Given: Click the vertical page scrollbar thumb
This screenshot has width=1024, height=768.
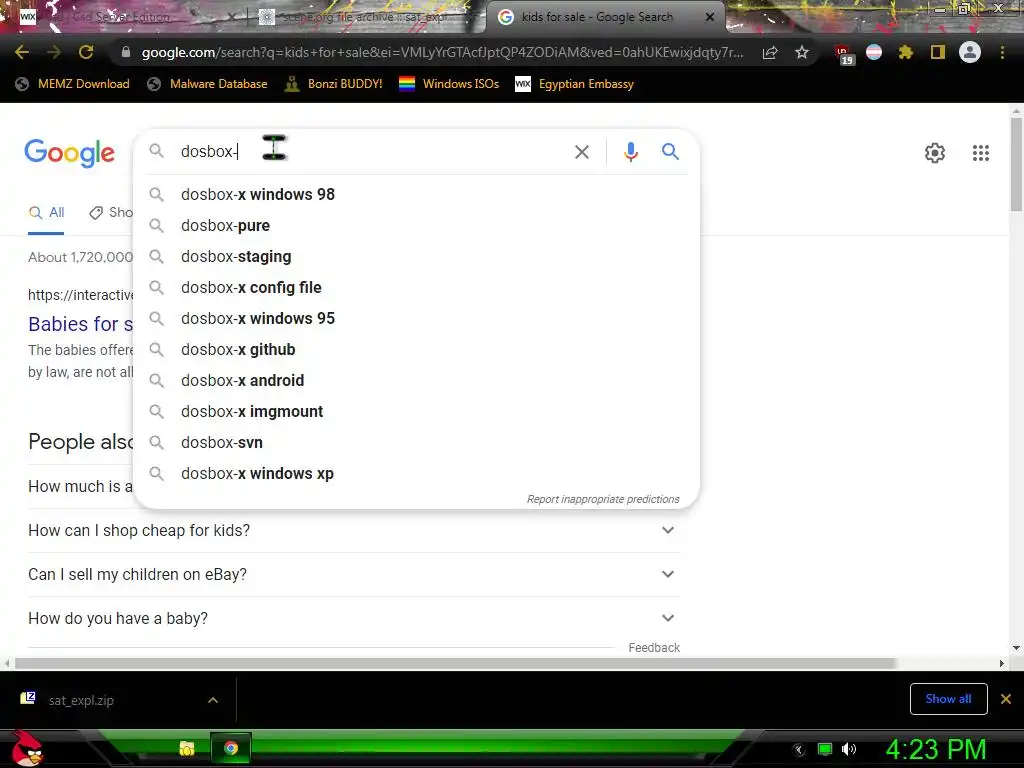Looking at the screenshot, I should [1016, 164].
